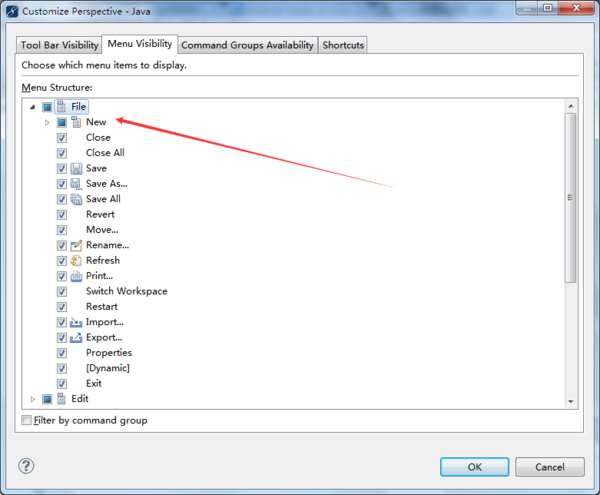
Task: Uncheck the Save checkbox
Action: (x=62, y=168)
